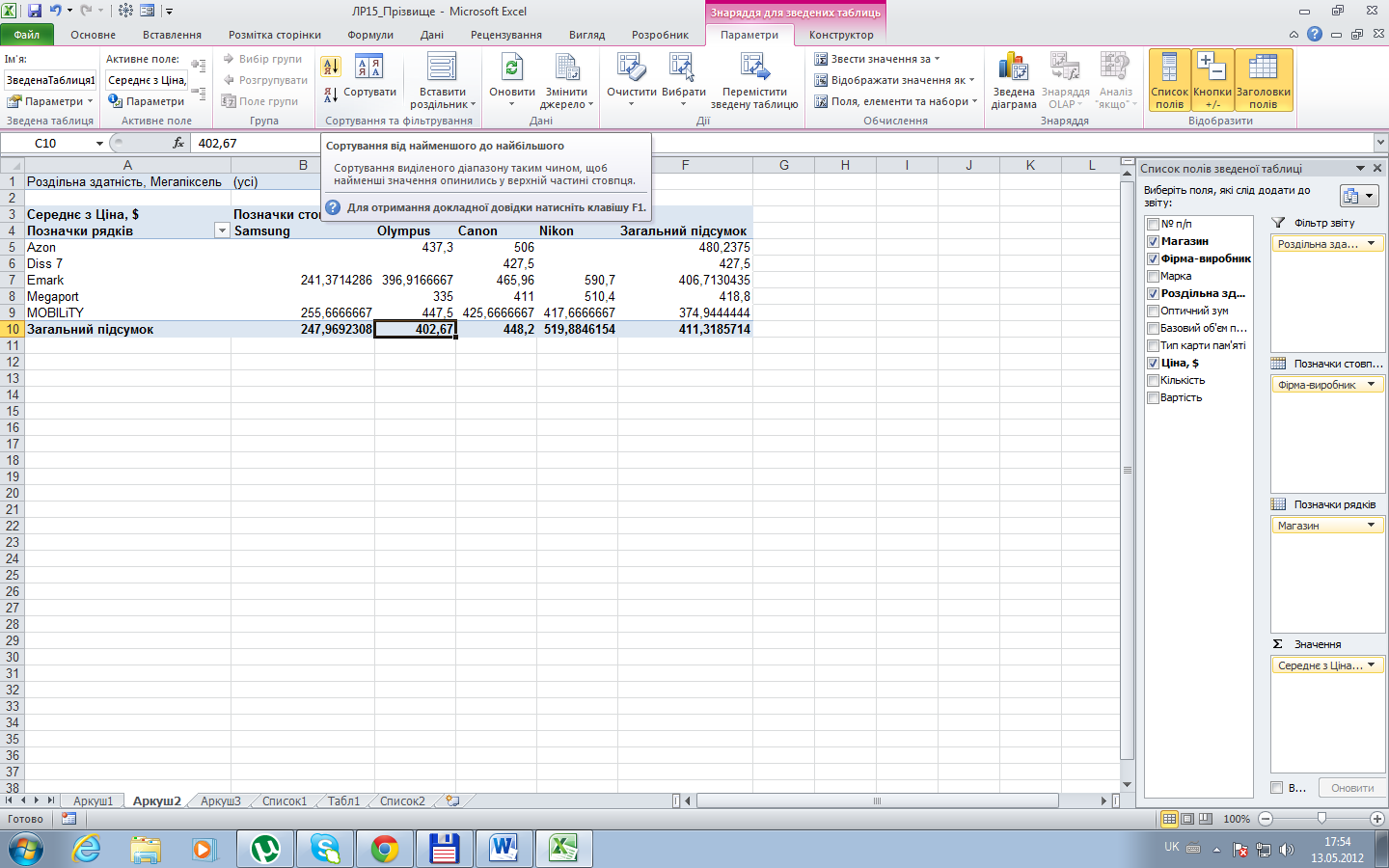
Task: Expand Name Box dropdown arrow
Action: click(x=99, y=143)
